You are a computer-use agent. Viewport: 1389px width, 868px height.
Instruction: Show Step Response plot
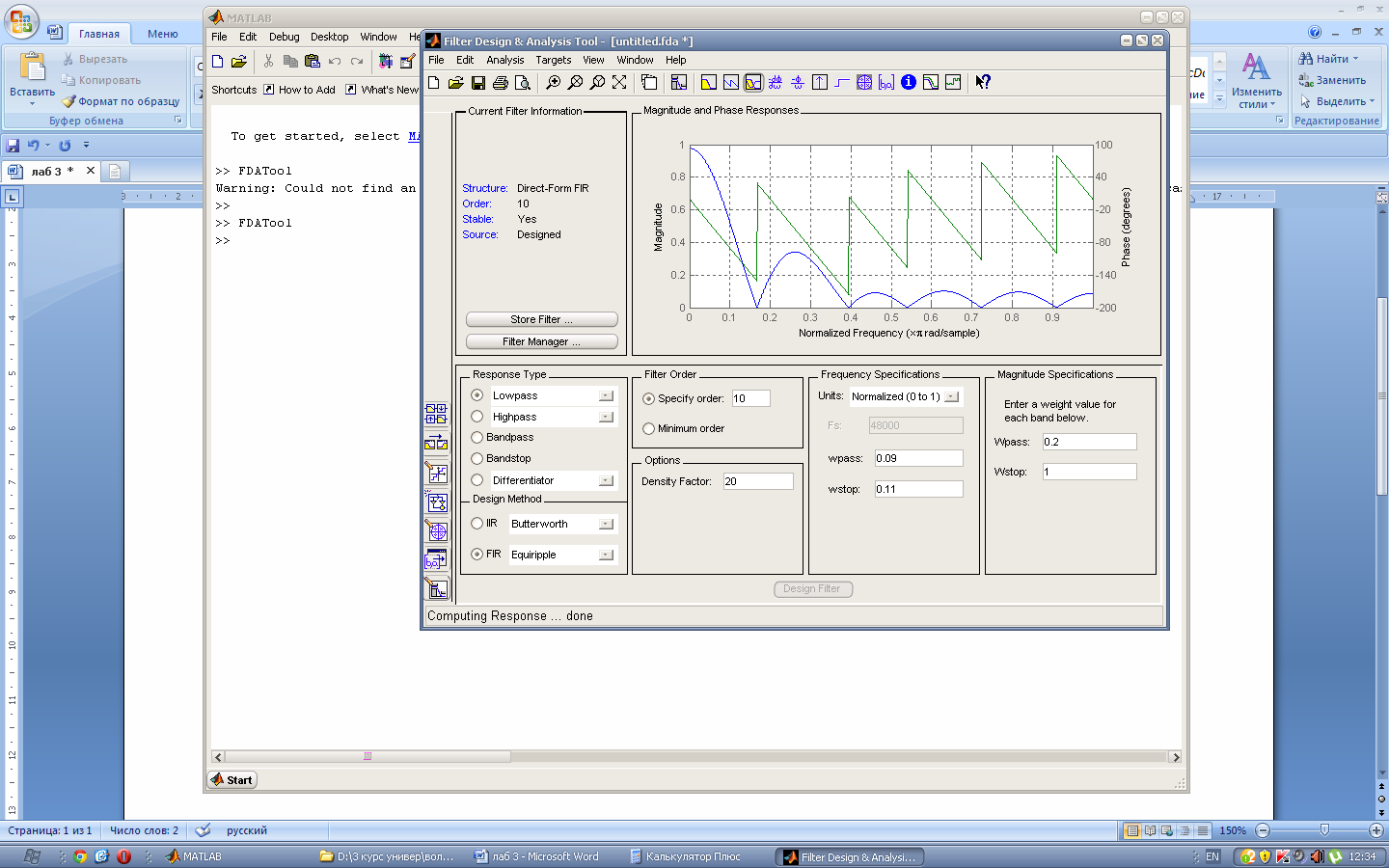tap(842, 83)
